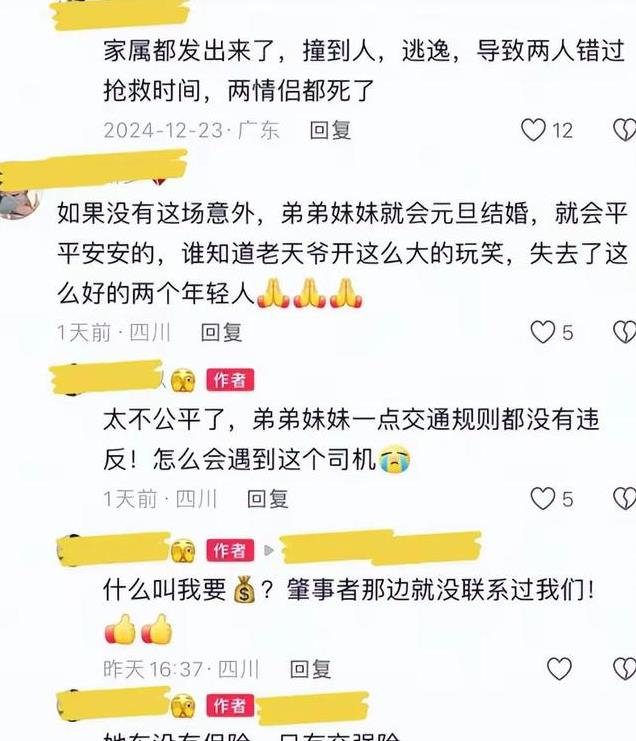Open the replied-to username after the arrow
This screenshot has width=636, height=741.
pos(381,548)
